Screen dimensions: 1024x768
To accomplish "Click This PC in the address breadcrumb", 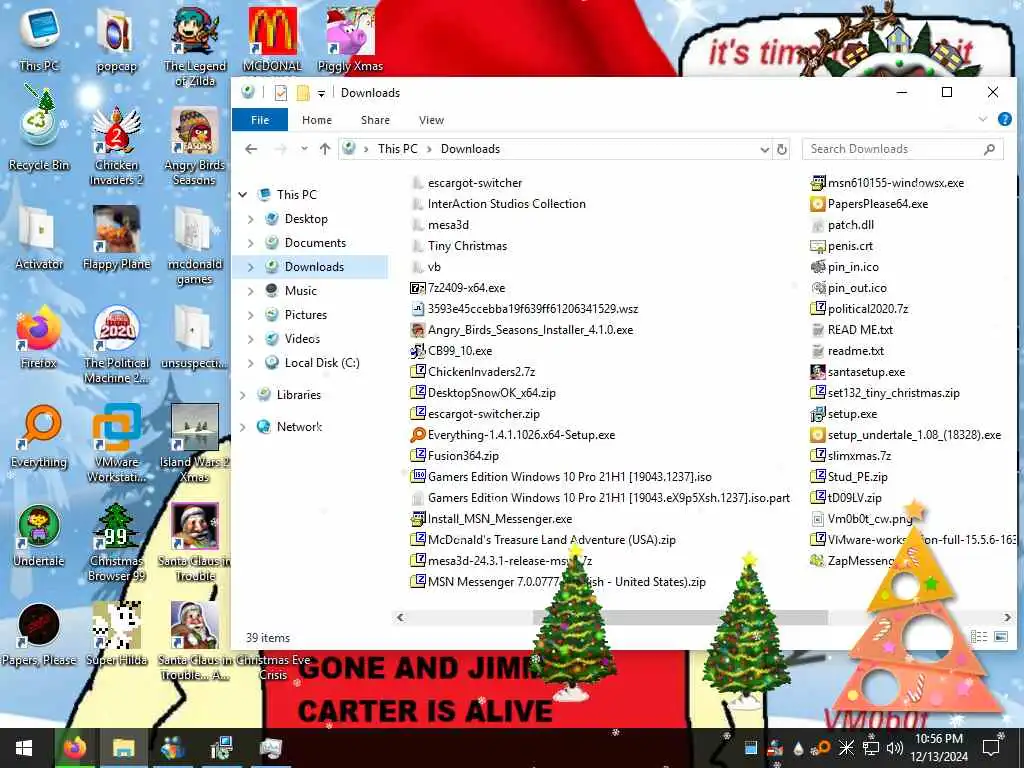I will pyautogui.click(x=397, y=149).
